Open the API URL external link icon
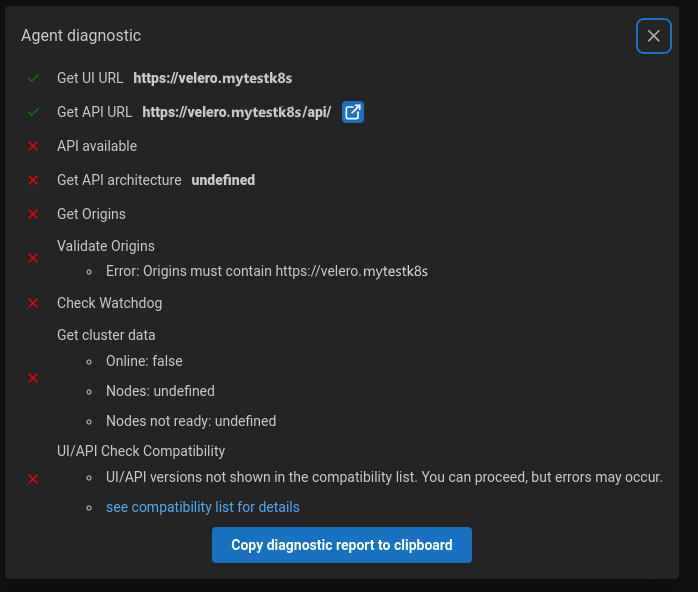698x592 pixels. [x=353, y=112]
